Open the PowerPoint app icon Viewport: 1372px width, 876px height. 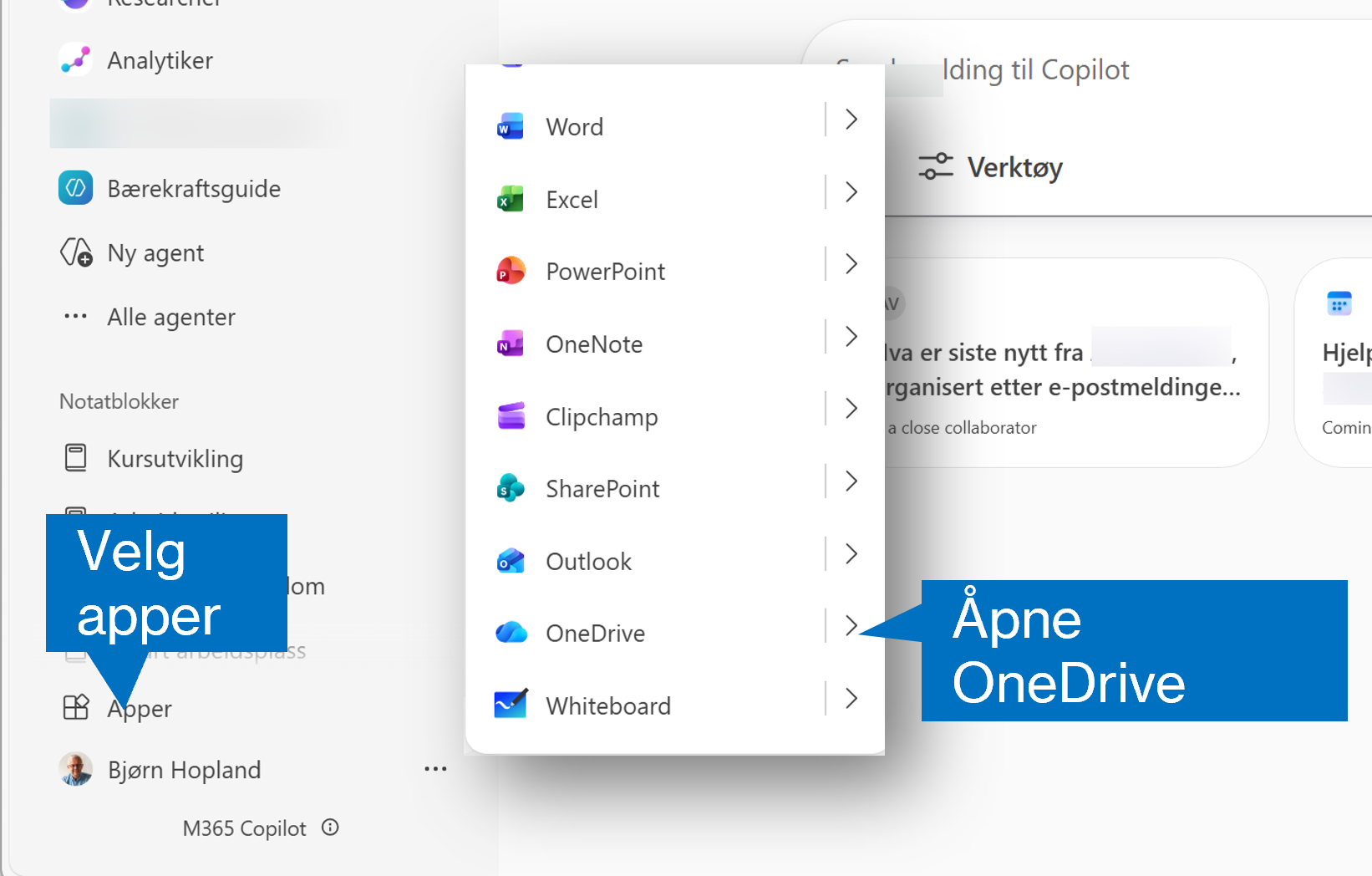click(x=511, y=272)
